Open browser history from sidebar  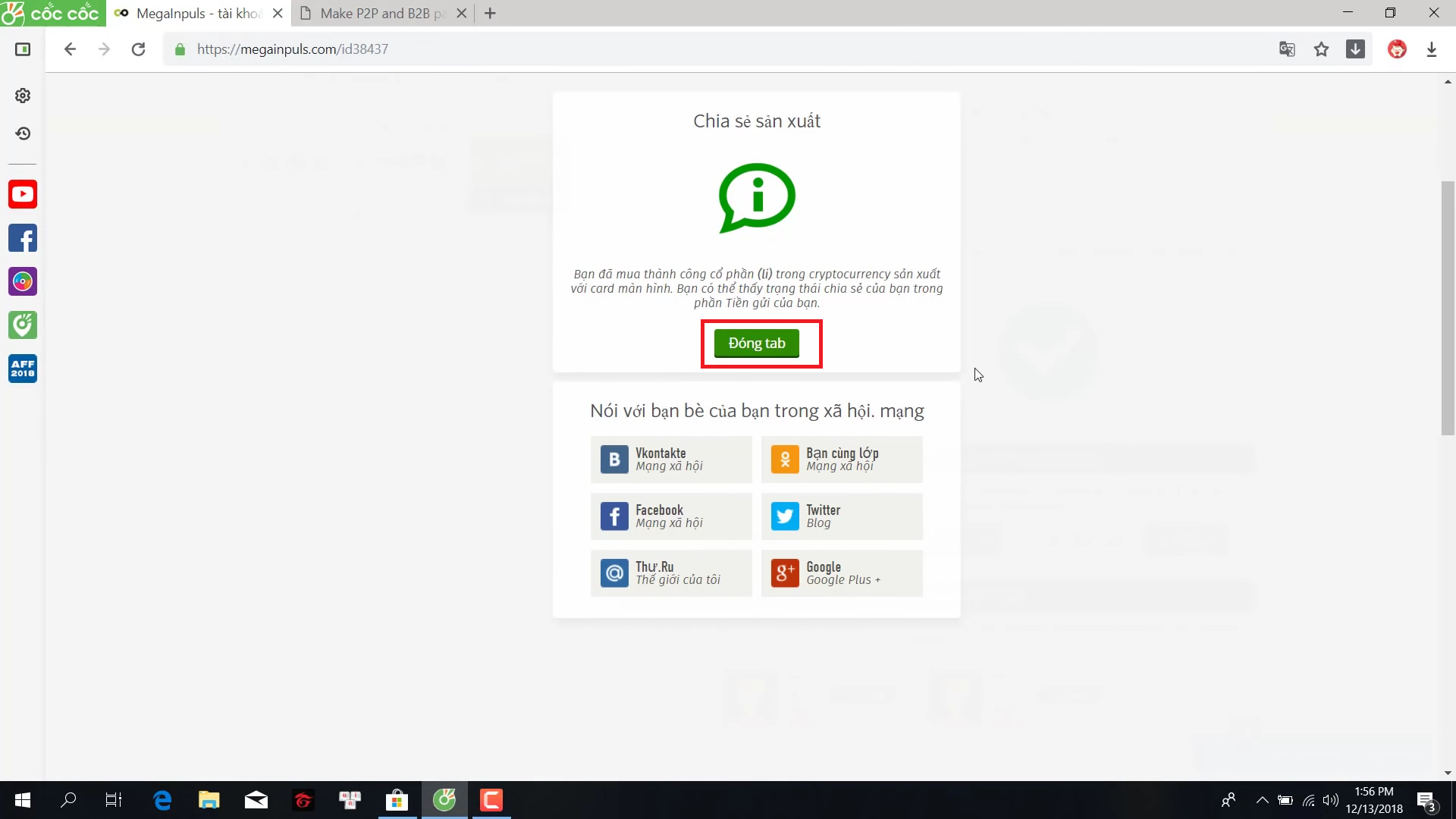[23, 133]
